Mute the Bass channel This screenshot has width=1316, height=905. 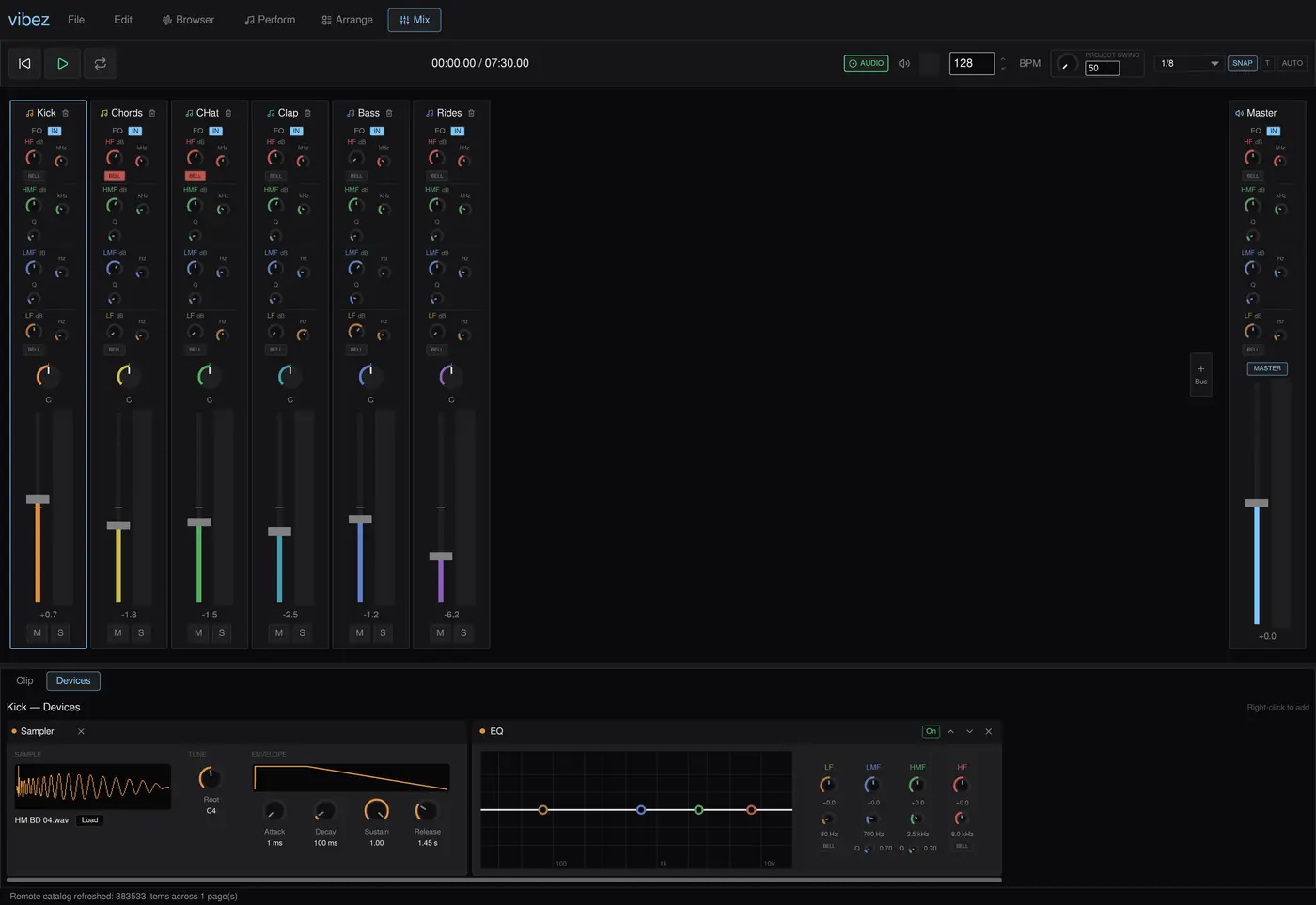click(359, 633)
